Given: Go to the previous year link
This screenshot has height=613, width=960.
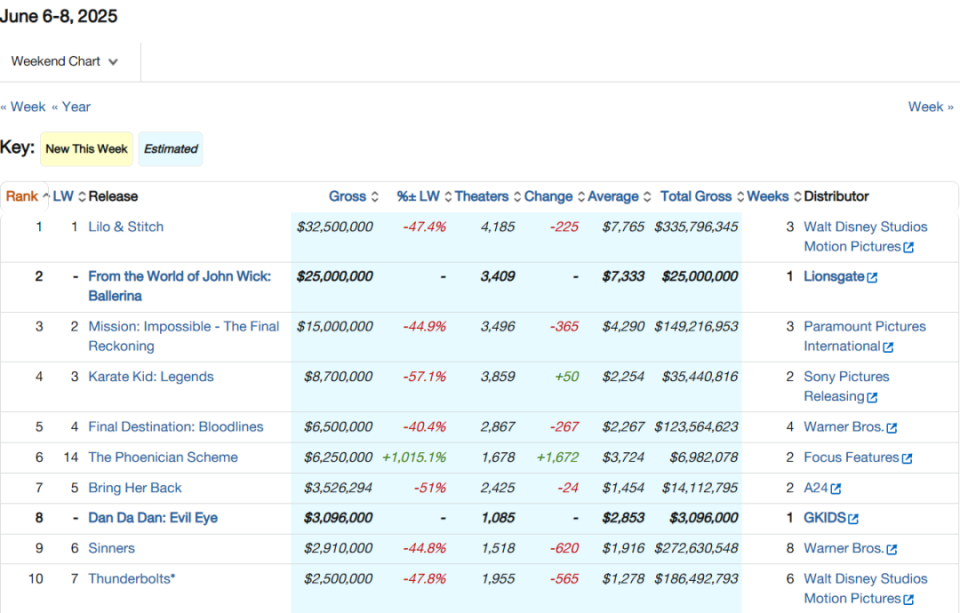Looking at the screenshot, I should (71, 107).
